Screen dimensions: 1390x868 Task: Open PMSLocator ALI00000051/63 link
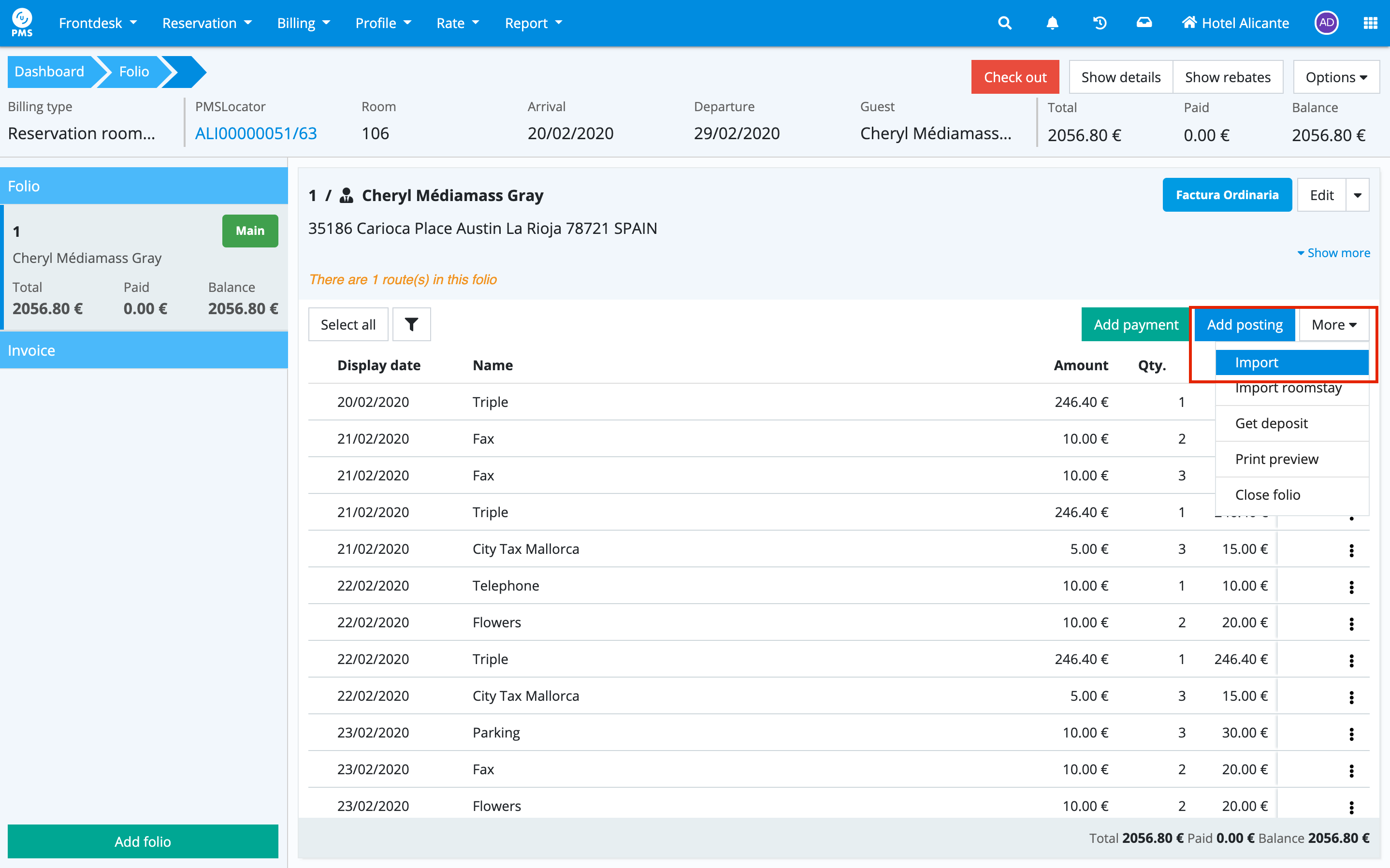click(x=255, y=133)
